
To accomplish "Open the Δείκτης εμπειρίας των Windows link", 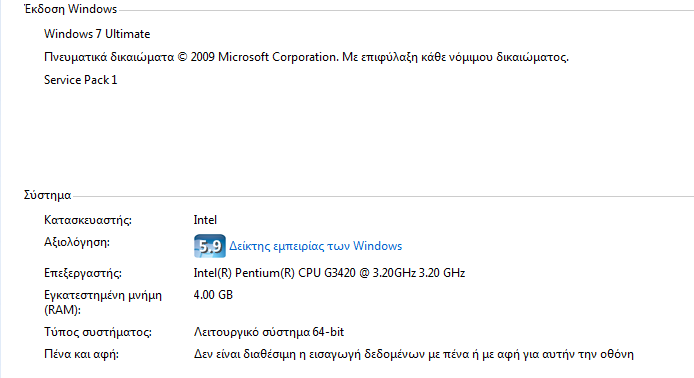I will (316, 246).
